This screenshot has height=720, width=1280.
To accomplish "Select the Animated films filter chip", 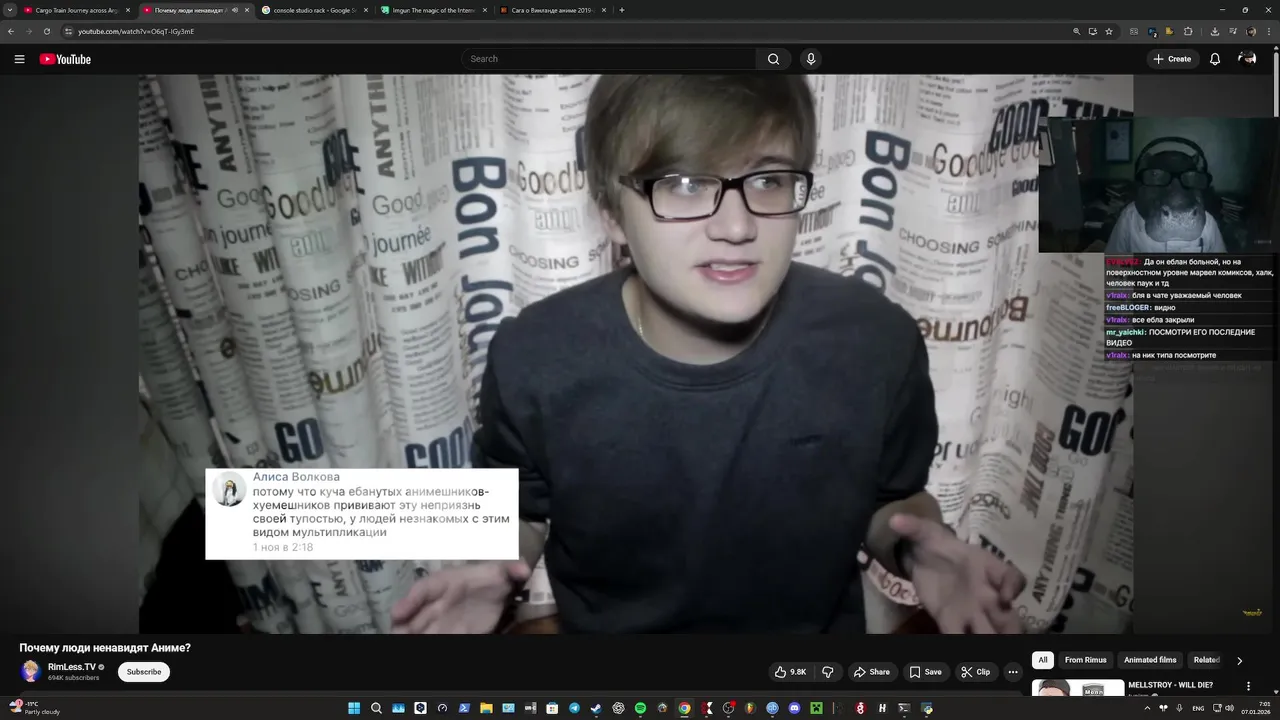I will (x=1150, y=660).
